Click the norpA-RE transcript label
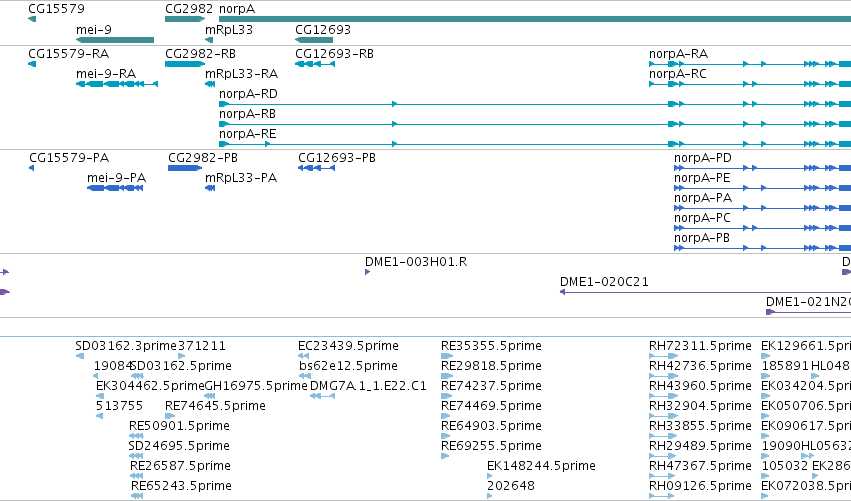The image size is (851, 501). pyautogui.click(x=247, y=134)
